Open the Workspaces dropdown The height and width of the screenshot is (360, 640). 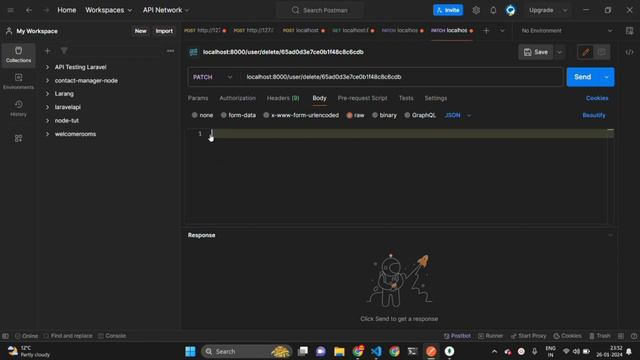[109, 10]
